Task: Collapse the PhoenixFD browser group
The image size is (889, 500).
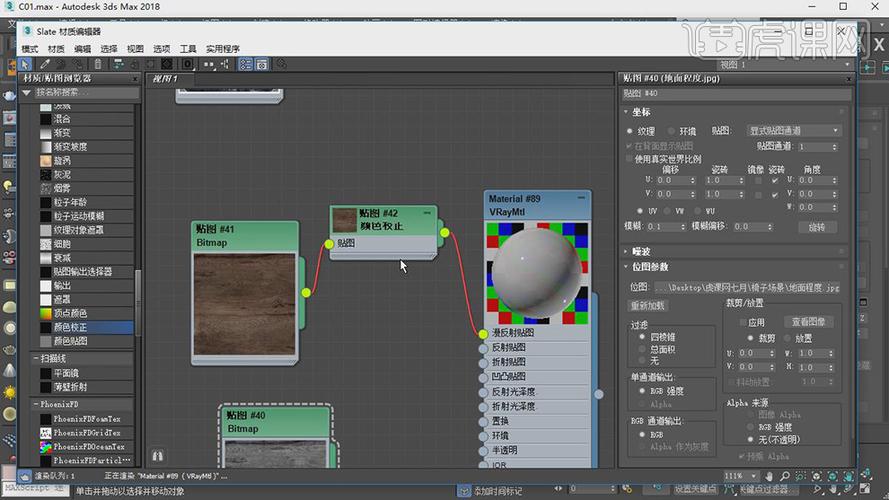Action: click(36, 404)
